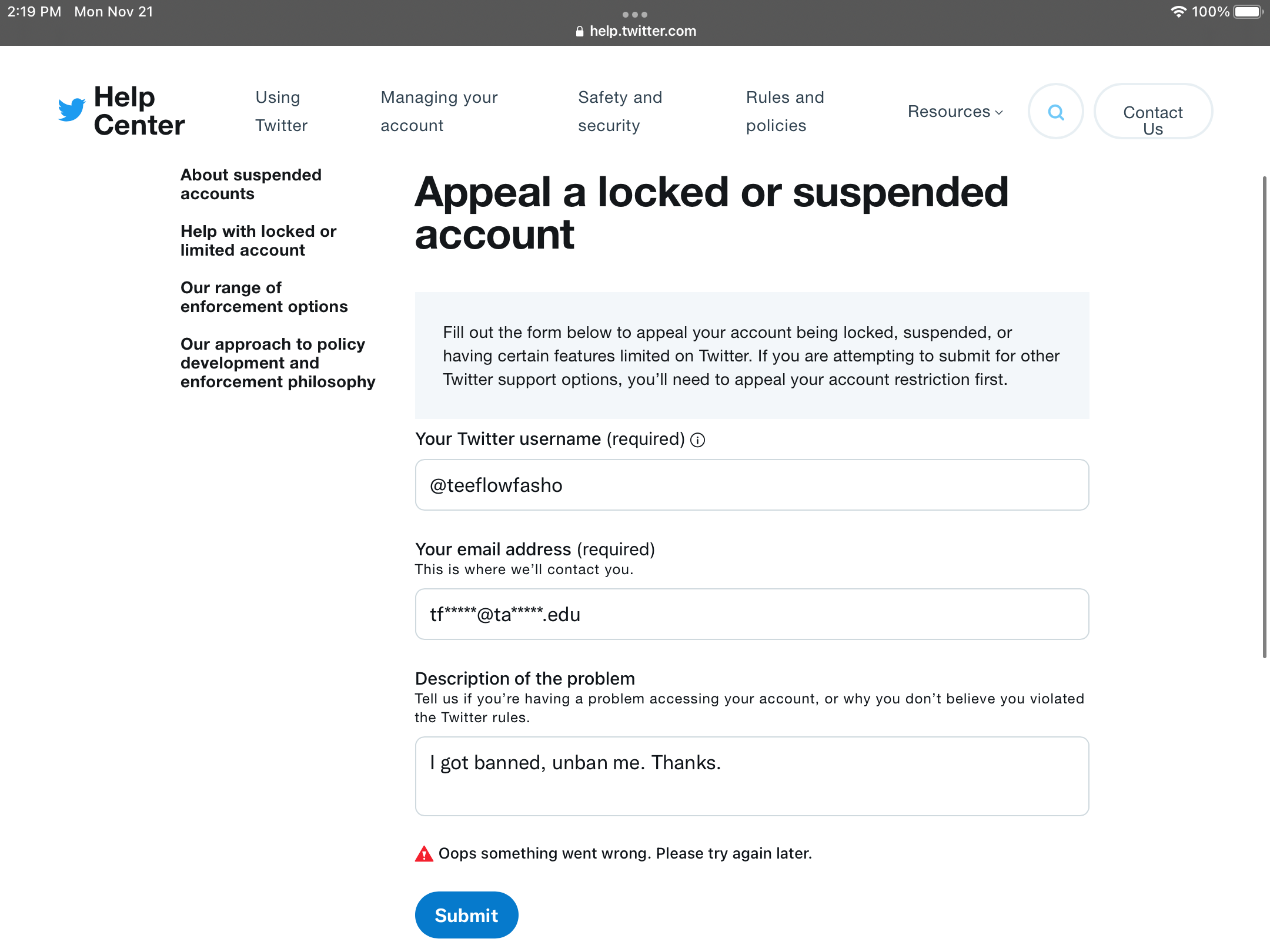Open Help with locked or limited account
The width and height of the screenshot is (1270, 952).
click(259, 240)
